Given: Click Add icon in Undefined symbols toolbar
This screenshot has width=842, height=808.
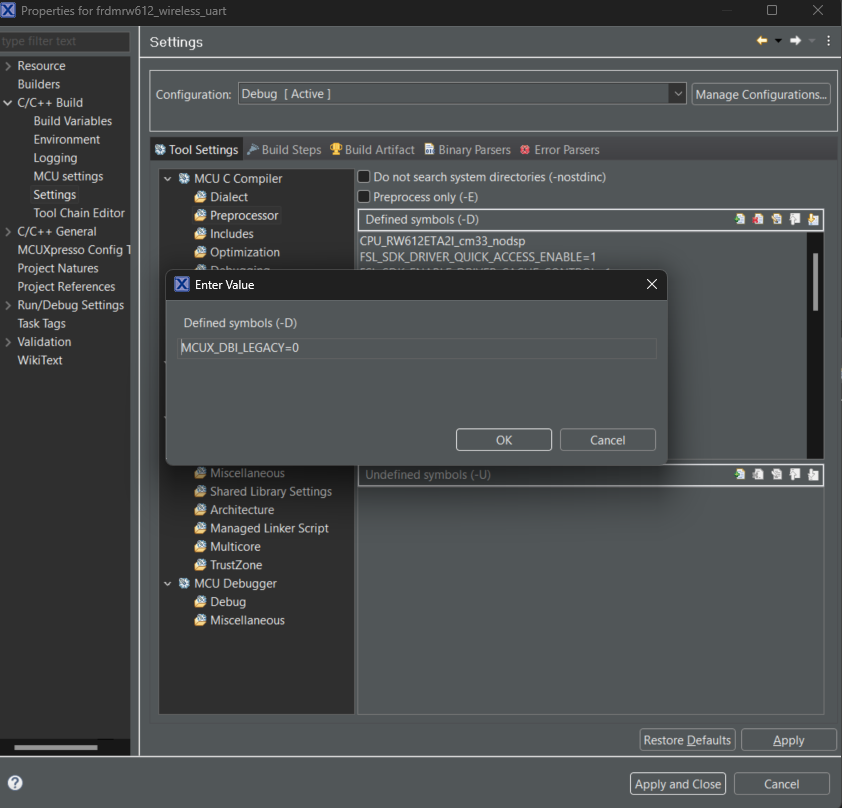Looking at the screenshot, I should click(740, 474).
